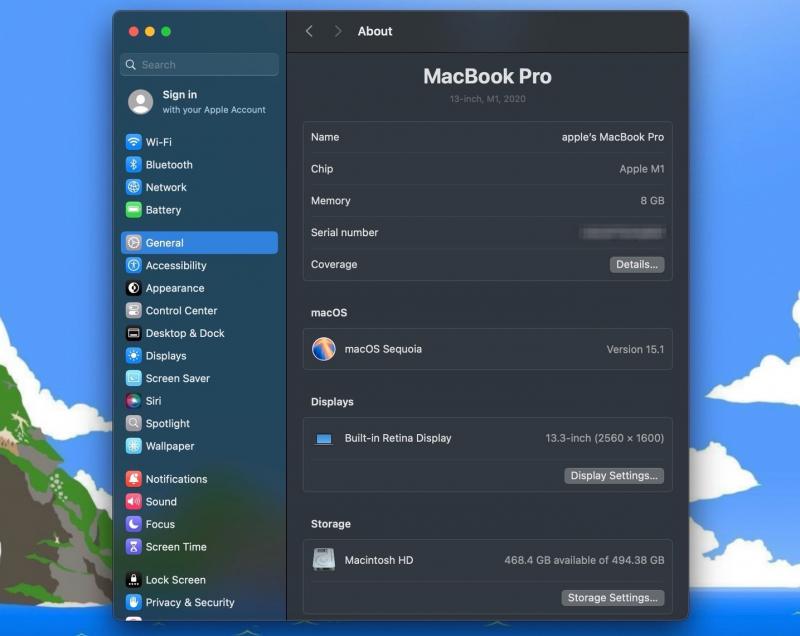This screenshot has width=800, height=636.
Task: Click the magnifier icon in the Search field
Action: (131, 65)
